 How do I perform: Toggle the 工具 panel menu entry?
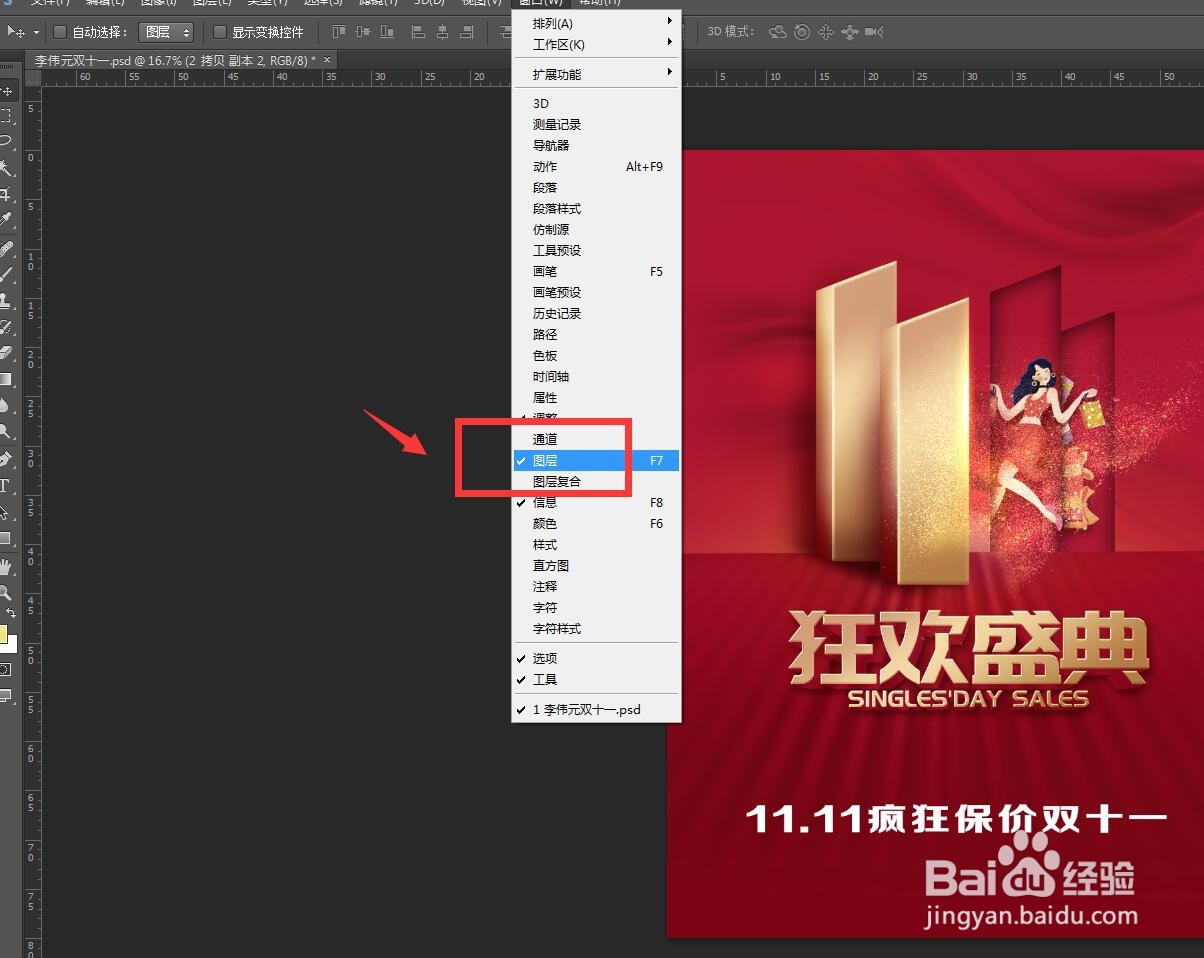pyautogui.click(x=596, y=680)
